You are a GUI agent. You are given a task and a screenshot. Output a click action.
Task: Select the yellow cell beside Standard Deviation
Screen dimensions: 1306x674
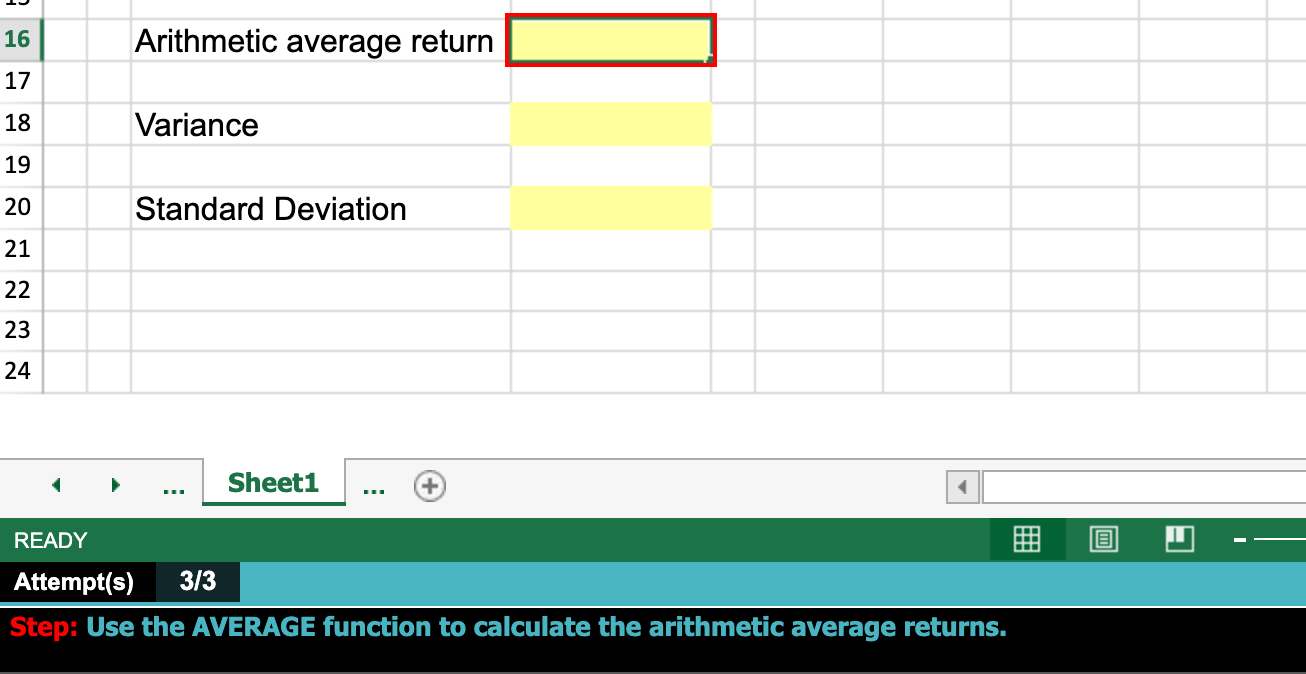pos(610,207)
